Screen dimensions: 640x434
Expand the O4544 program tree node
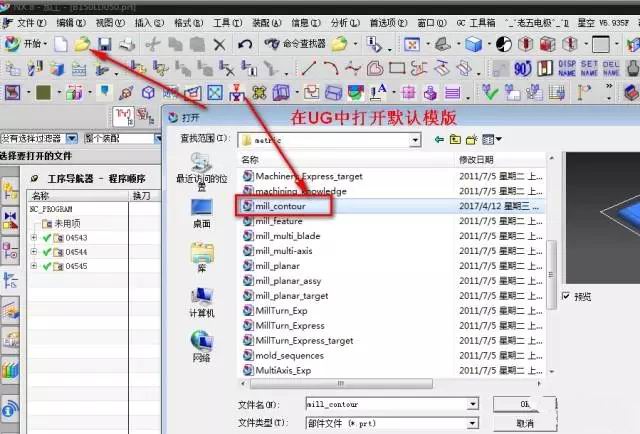pos(34,251)
